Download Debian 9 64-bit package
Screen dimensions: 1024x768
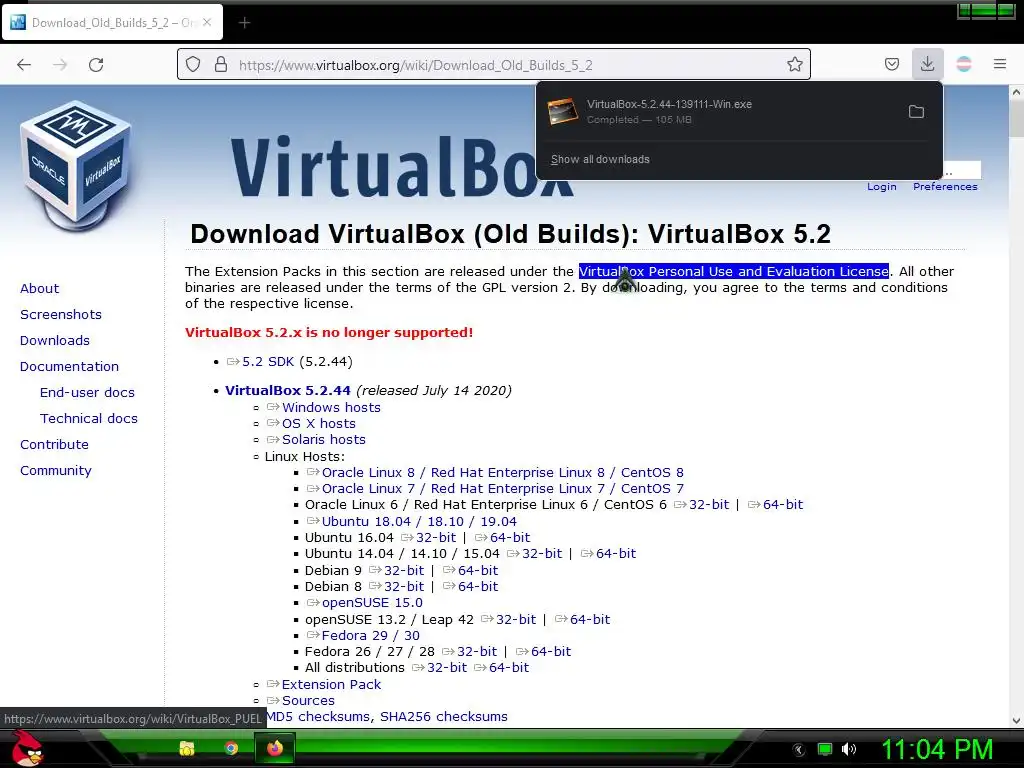coord(478,571)
